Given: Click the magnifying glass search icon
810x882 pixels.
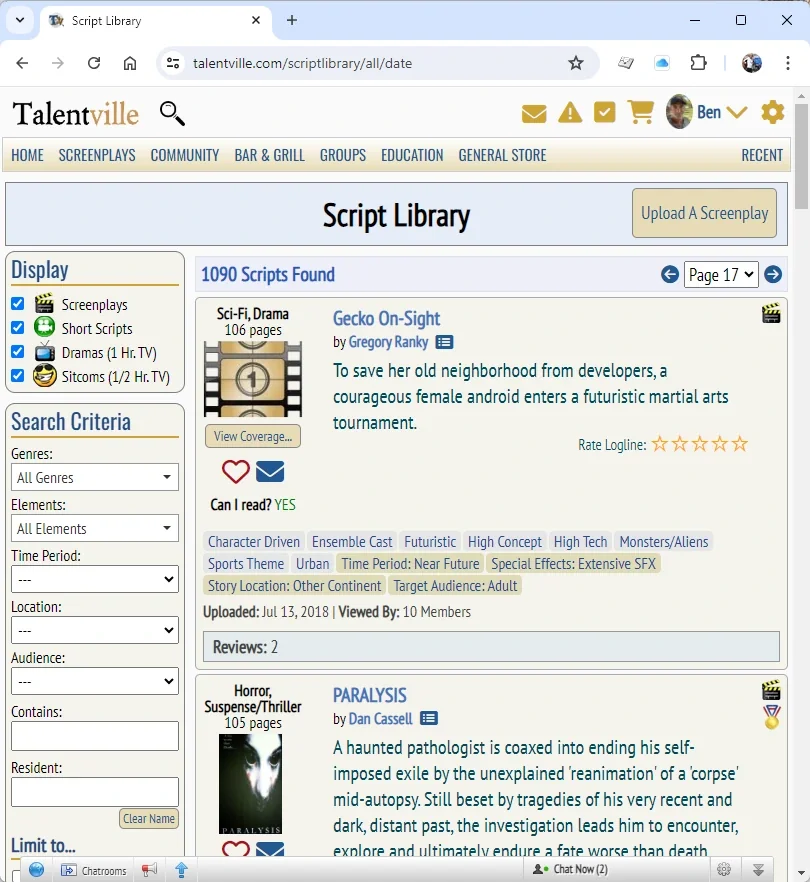Looking at the screenshot, I should pos(172,113).
